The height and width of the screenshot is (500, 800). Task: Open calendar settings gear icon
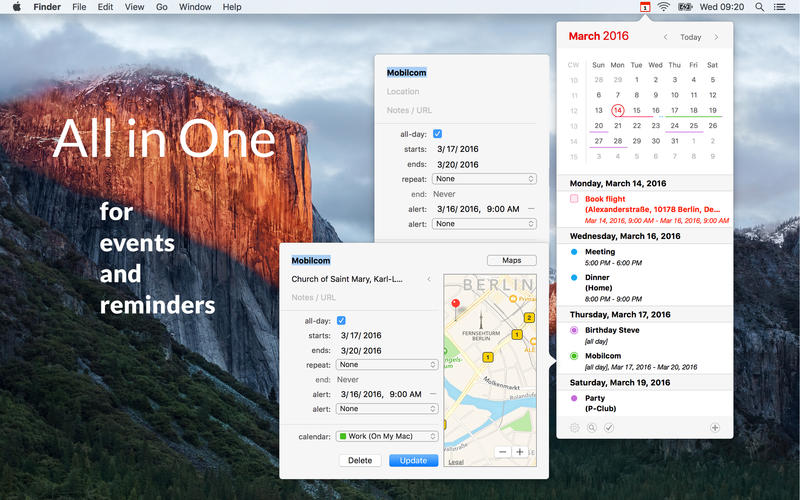click(x=574, y=428)
